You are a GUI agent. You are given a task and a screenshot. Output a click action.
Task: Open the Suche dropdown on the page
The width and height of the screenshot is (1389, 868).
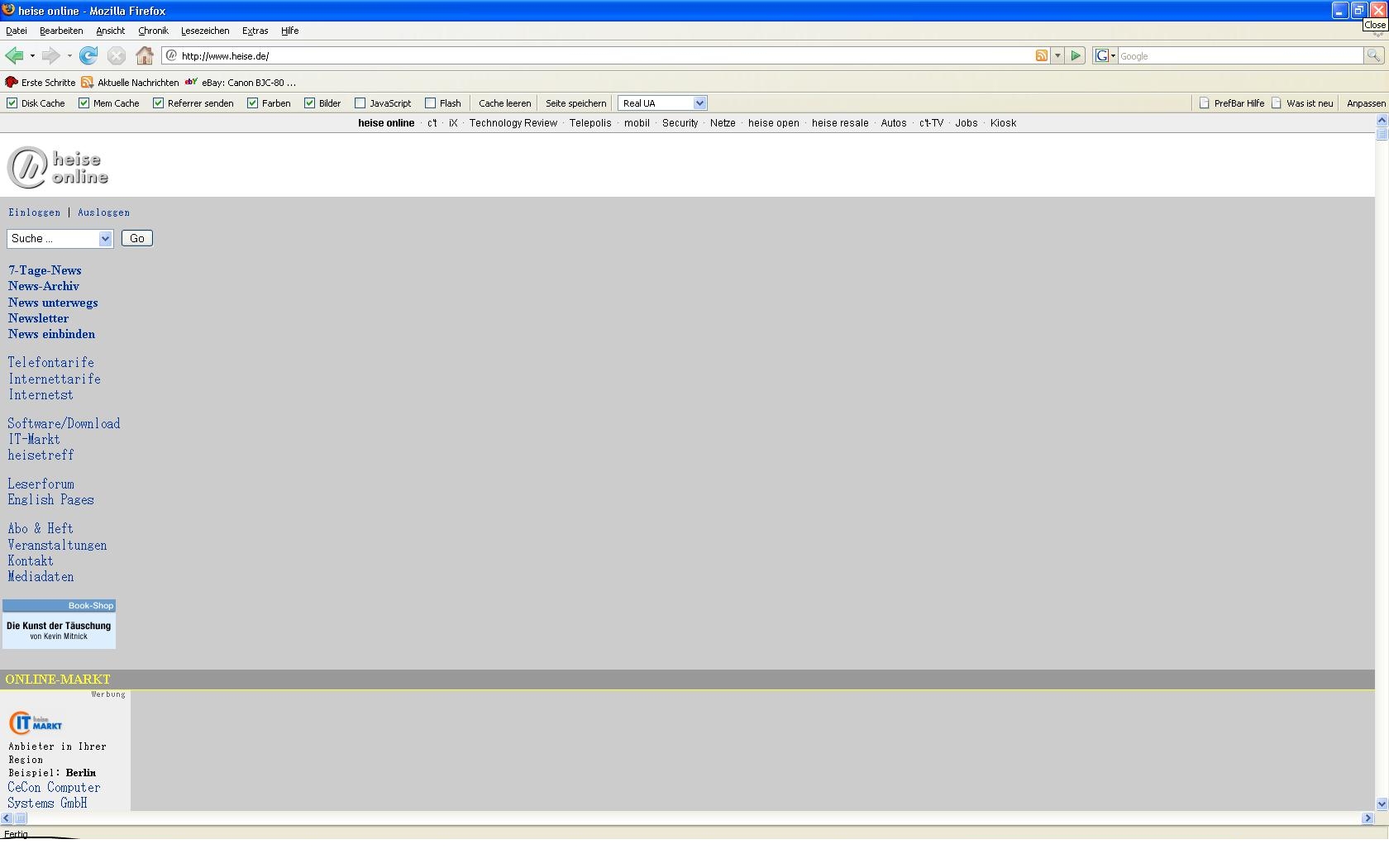pyautogui.click(x=60, y=238)
